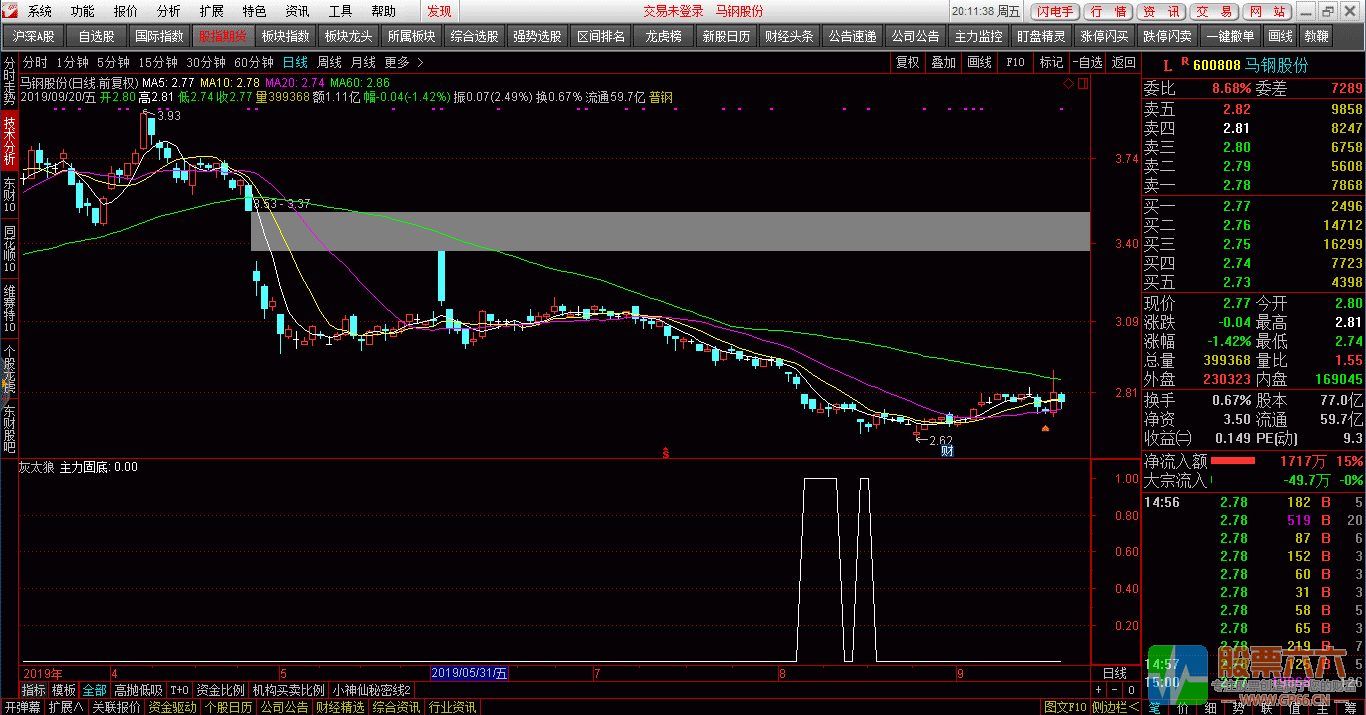Viewport: 1366px width, 715px height.
Task: Click the red L marker beside stock code
Action: pyautogui.click(x=1169, y=65)
